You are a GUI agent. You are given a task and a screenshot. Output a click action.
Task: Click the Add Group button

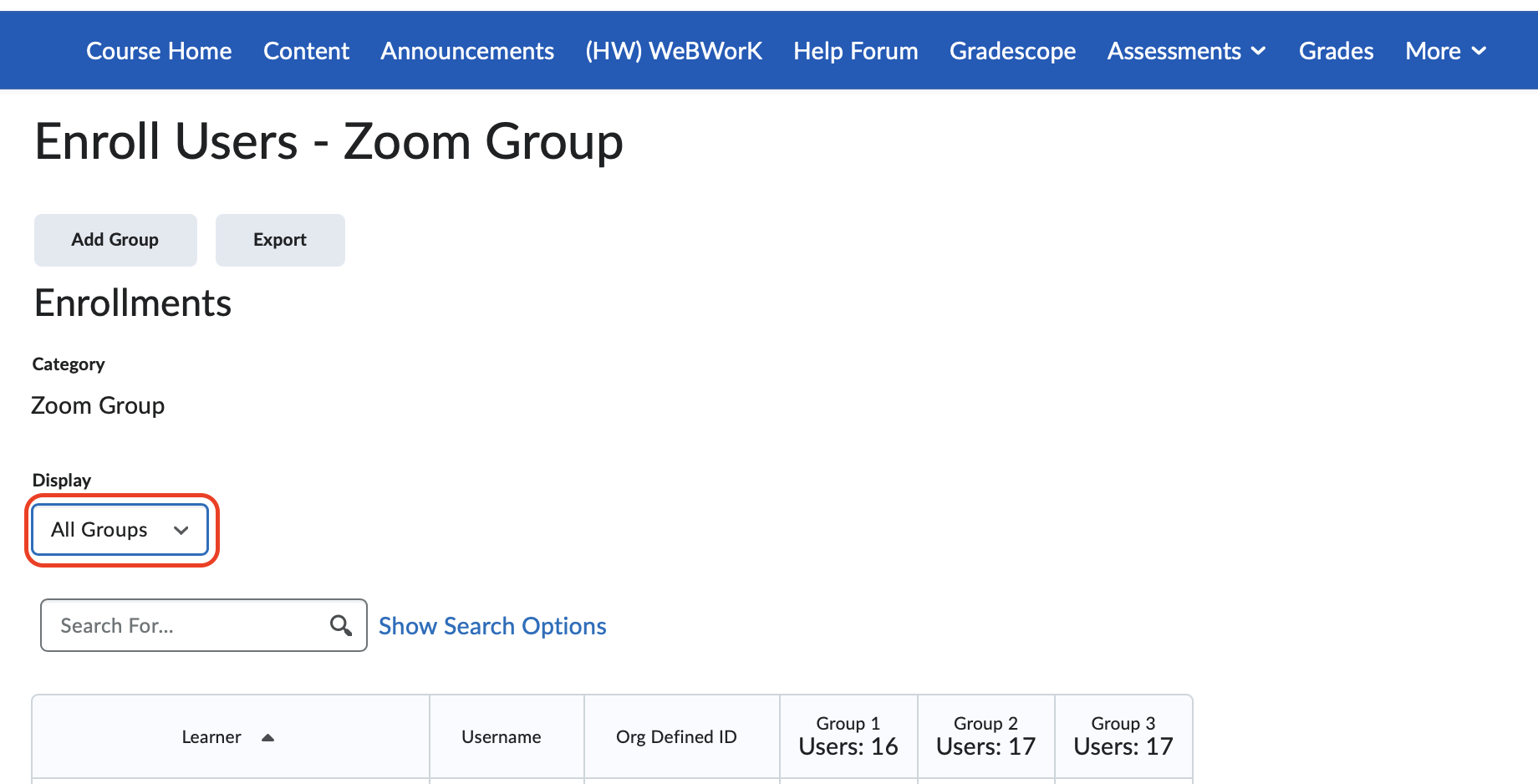coord(115,240)
